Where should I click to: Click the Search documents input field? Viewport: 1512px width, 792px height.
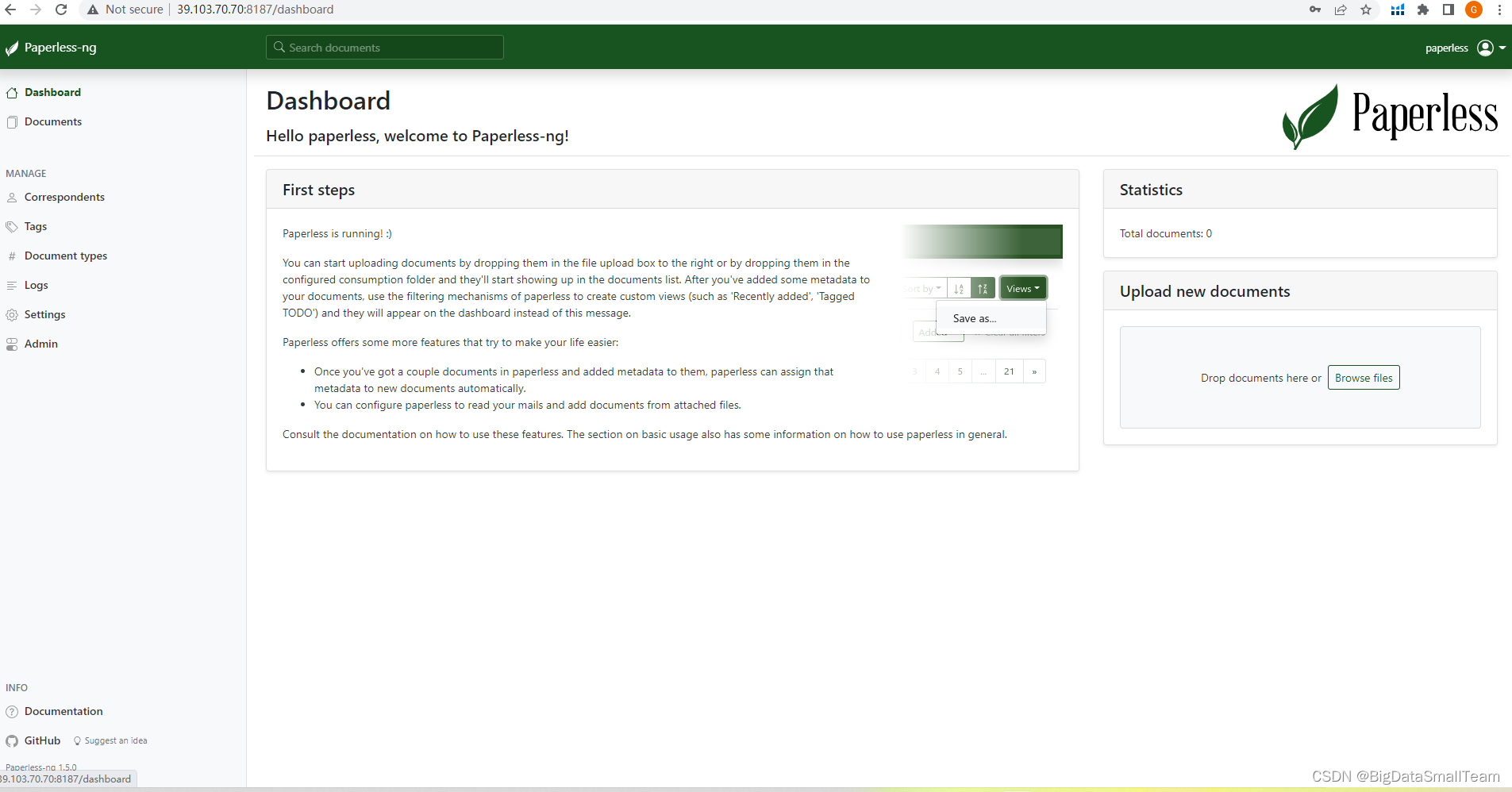[x=385, y=48]
